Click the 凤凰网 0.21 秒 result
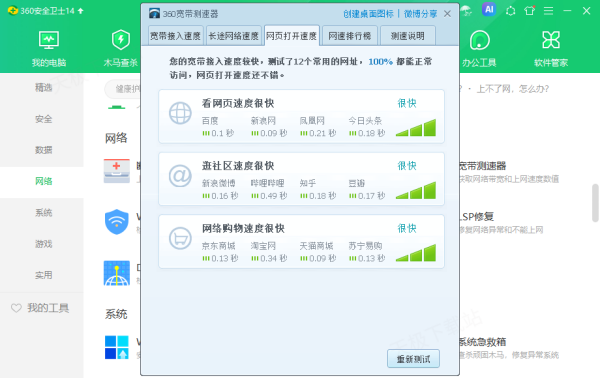600x378 pixels. pos(318,127)
